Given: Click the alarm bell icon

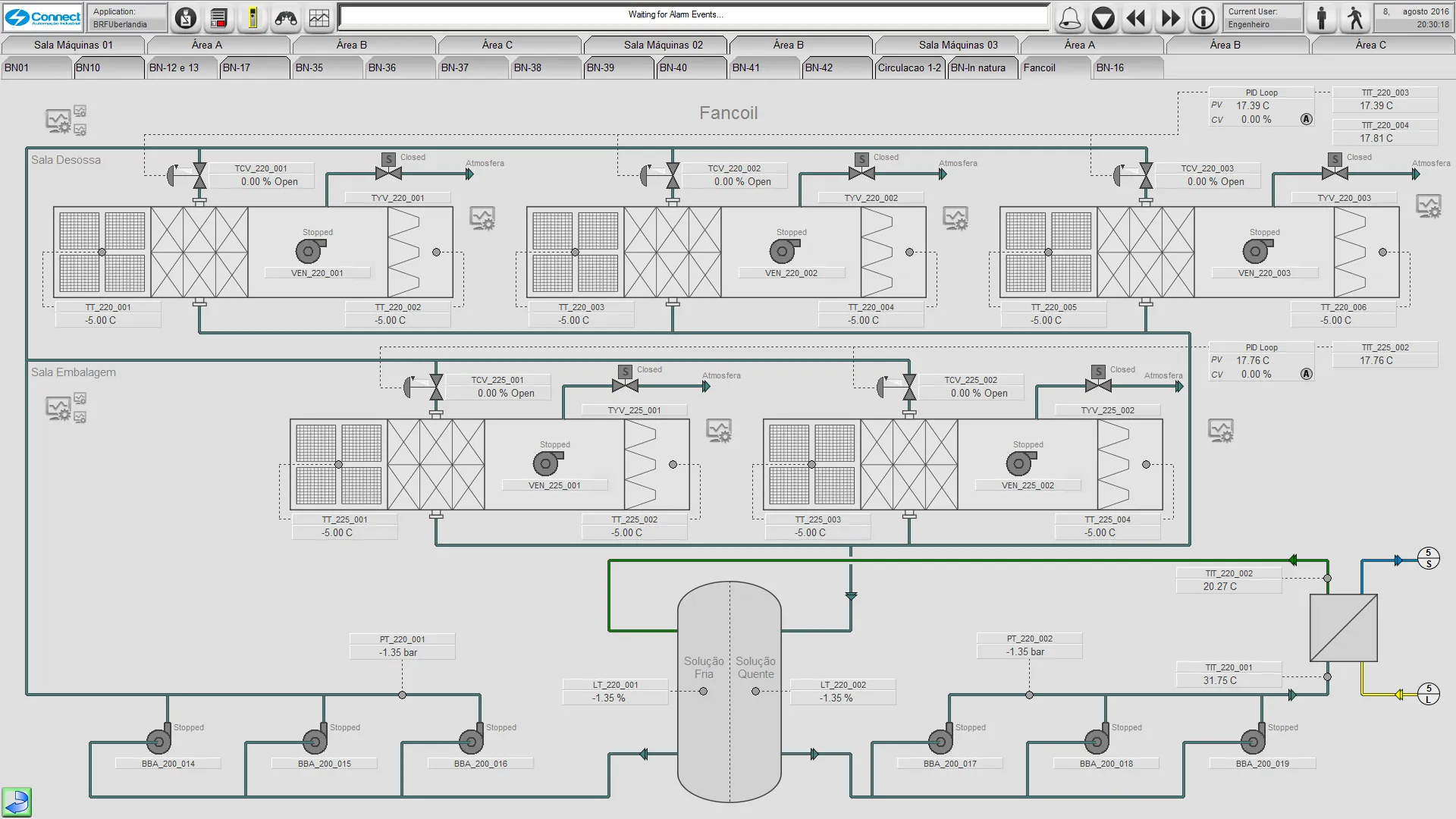Looking at the screenshot, I should (1069, 18).
